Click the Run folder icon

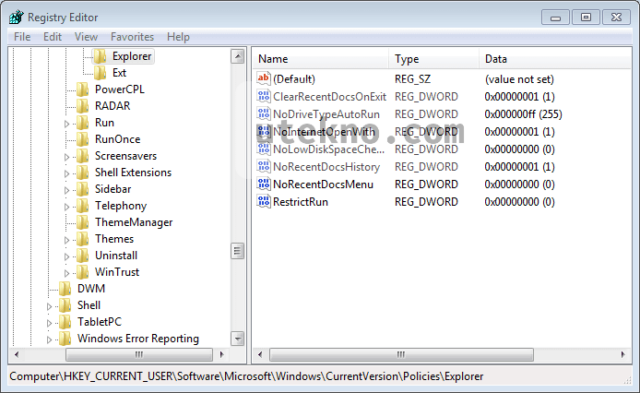click(82, 123)
